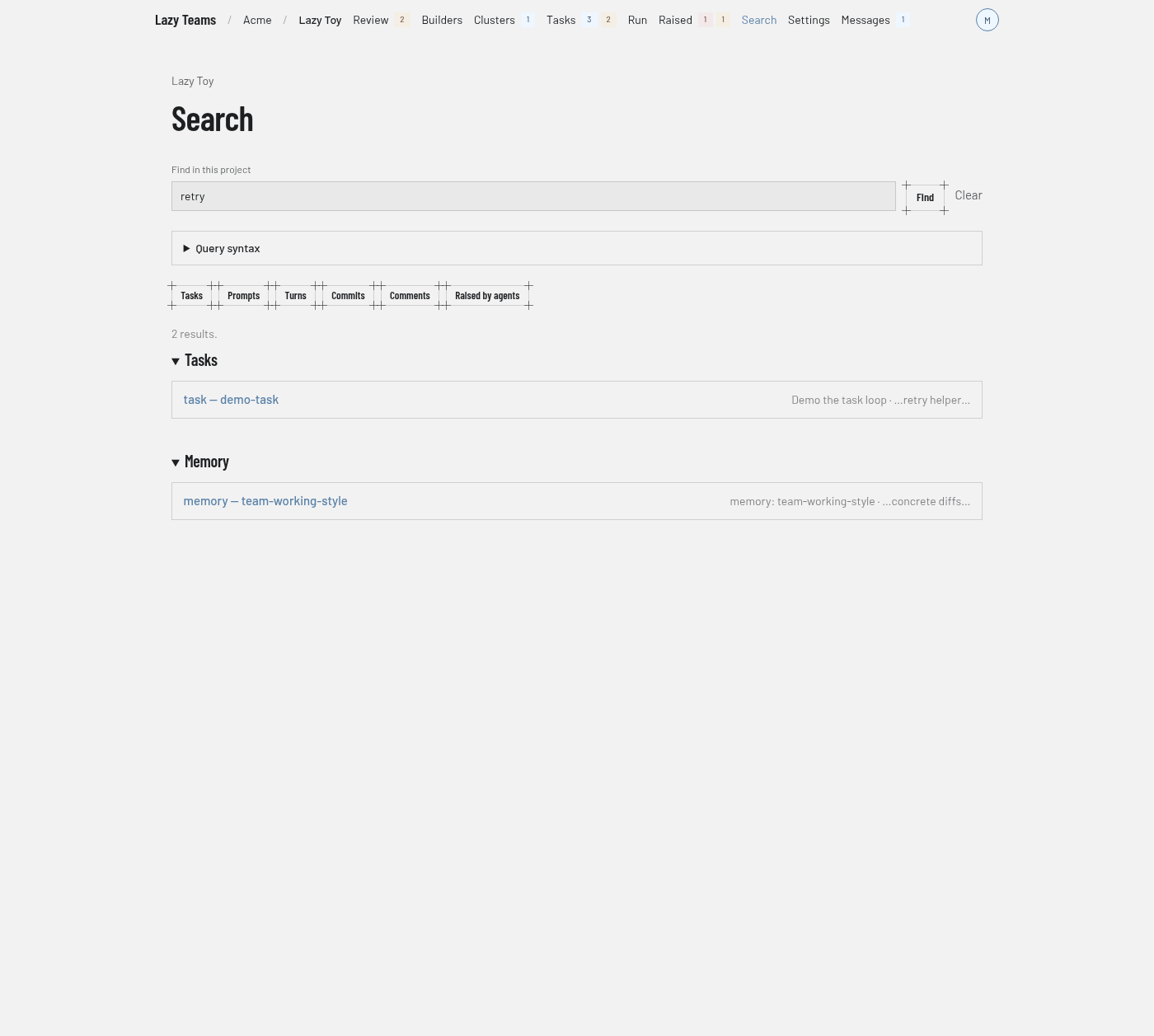The image size is (1154, 1036).
Task: Click the Find button
Action: pos(925,198)
